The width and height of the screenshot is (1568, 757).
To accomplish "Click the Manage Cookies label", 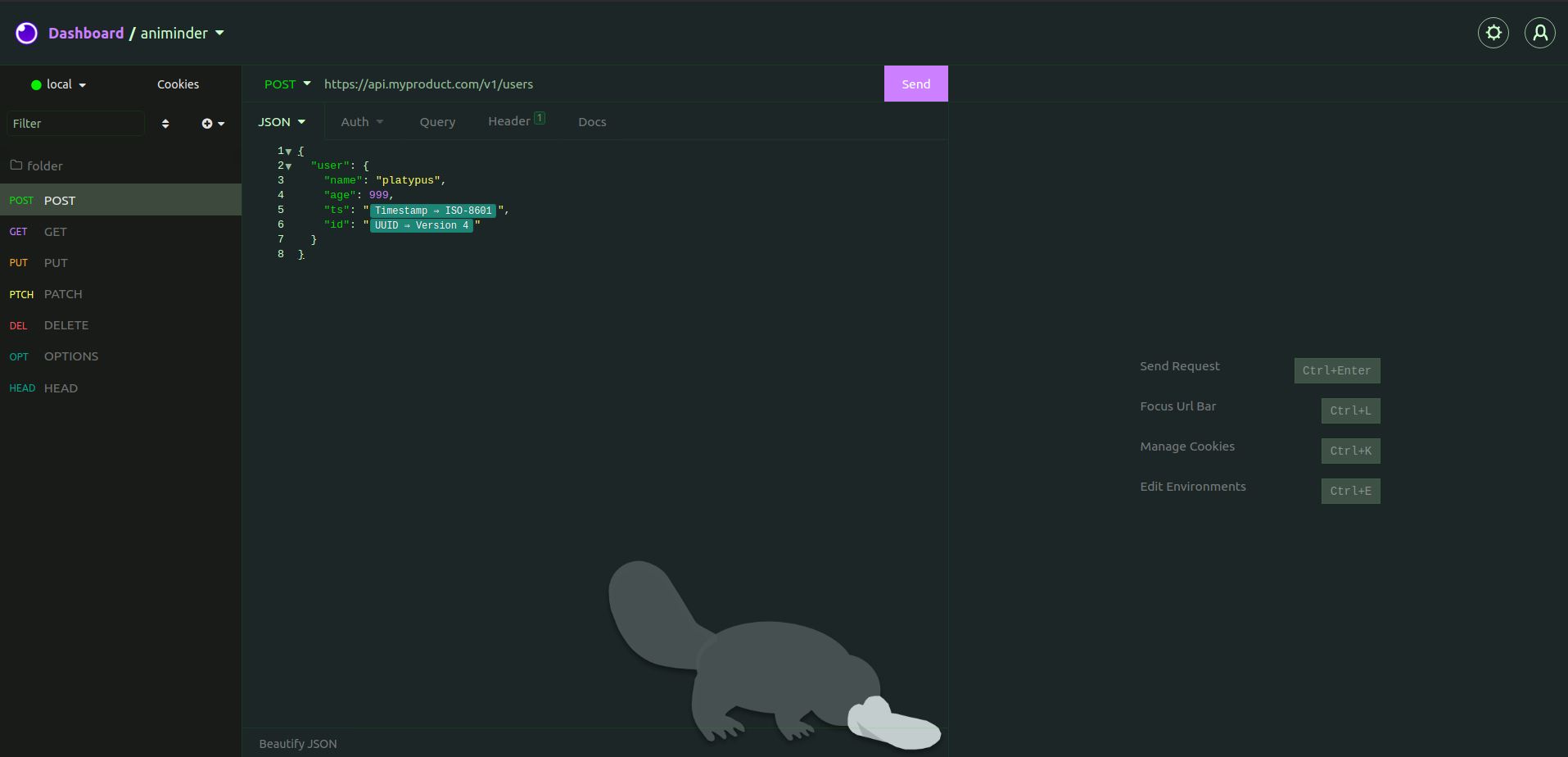I will pos(1187,446).
